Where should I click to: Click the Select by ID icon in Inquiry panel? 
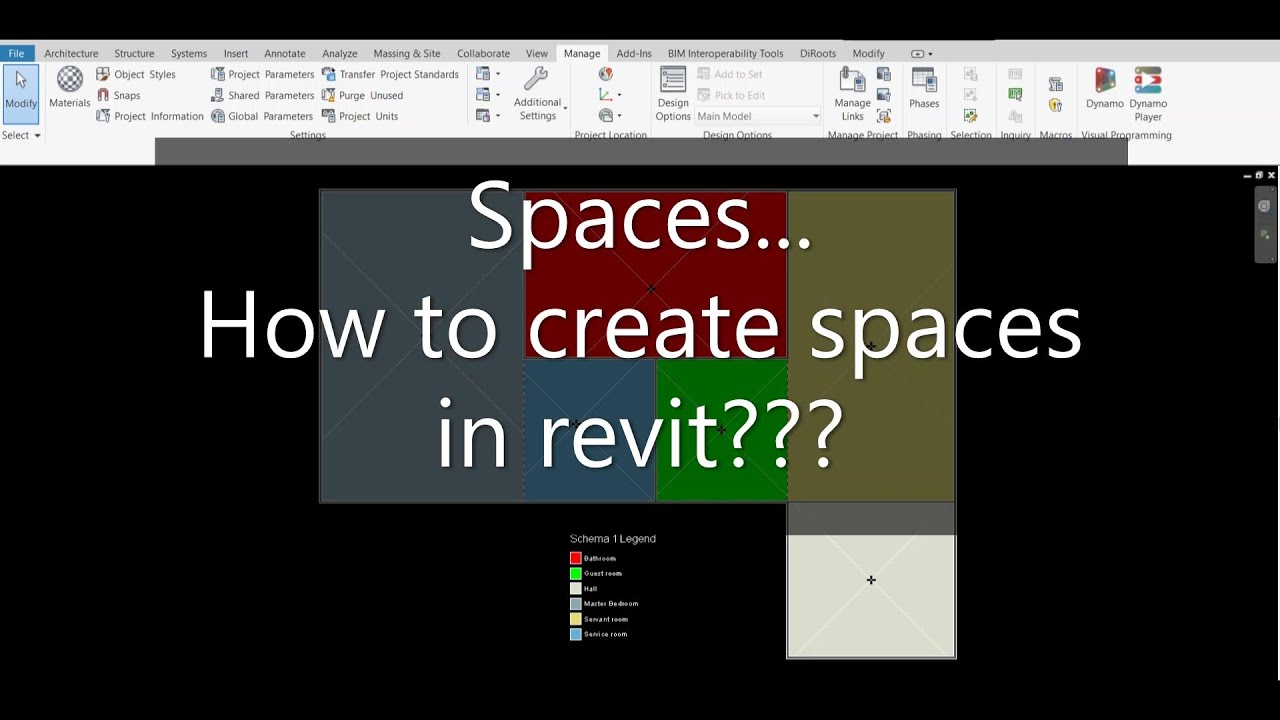[1015, 95]
